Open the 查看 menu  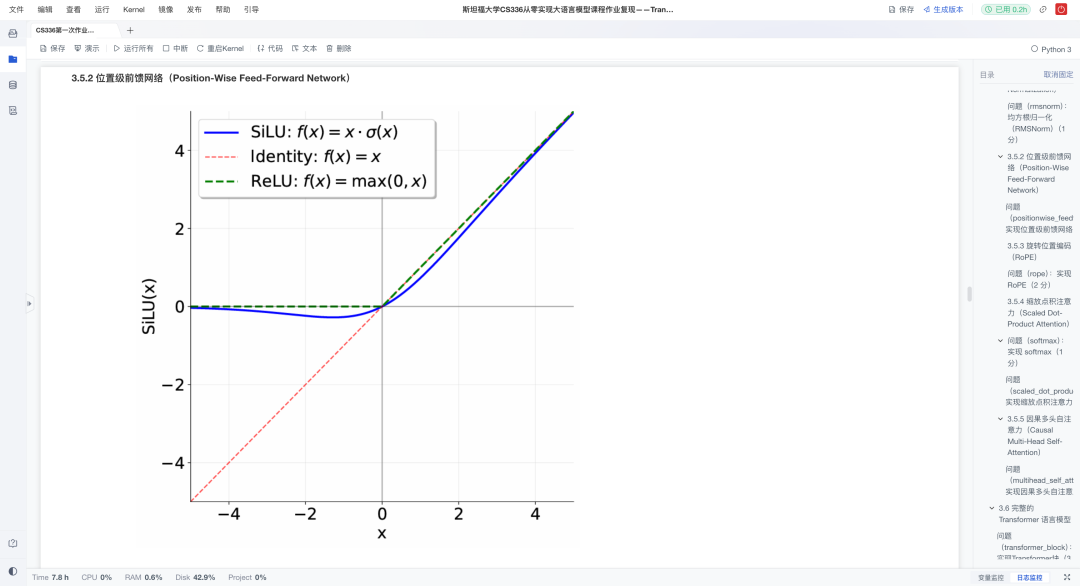[73, 10]
